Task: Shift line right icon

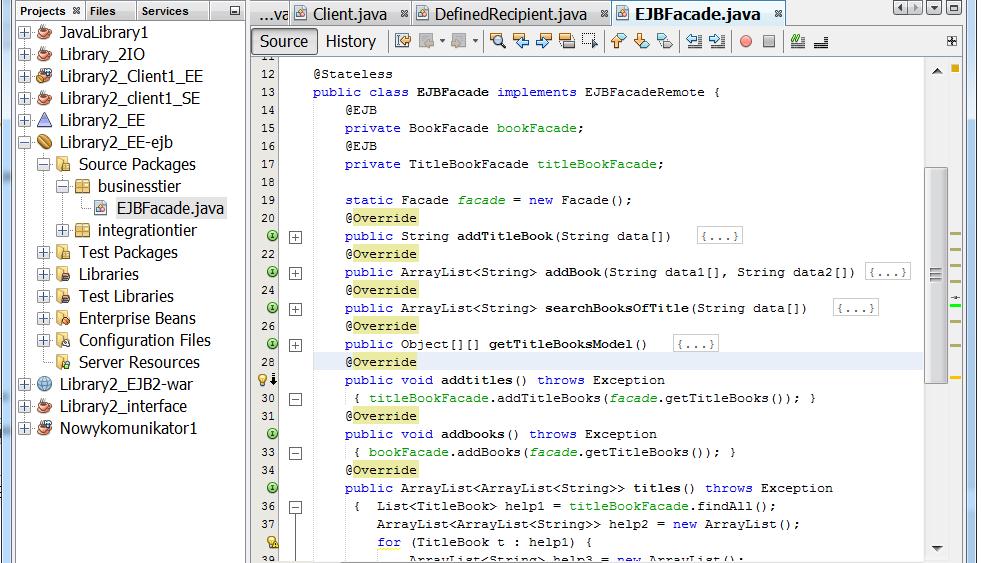Action: click(717, 41)
